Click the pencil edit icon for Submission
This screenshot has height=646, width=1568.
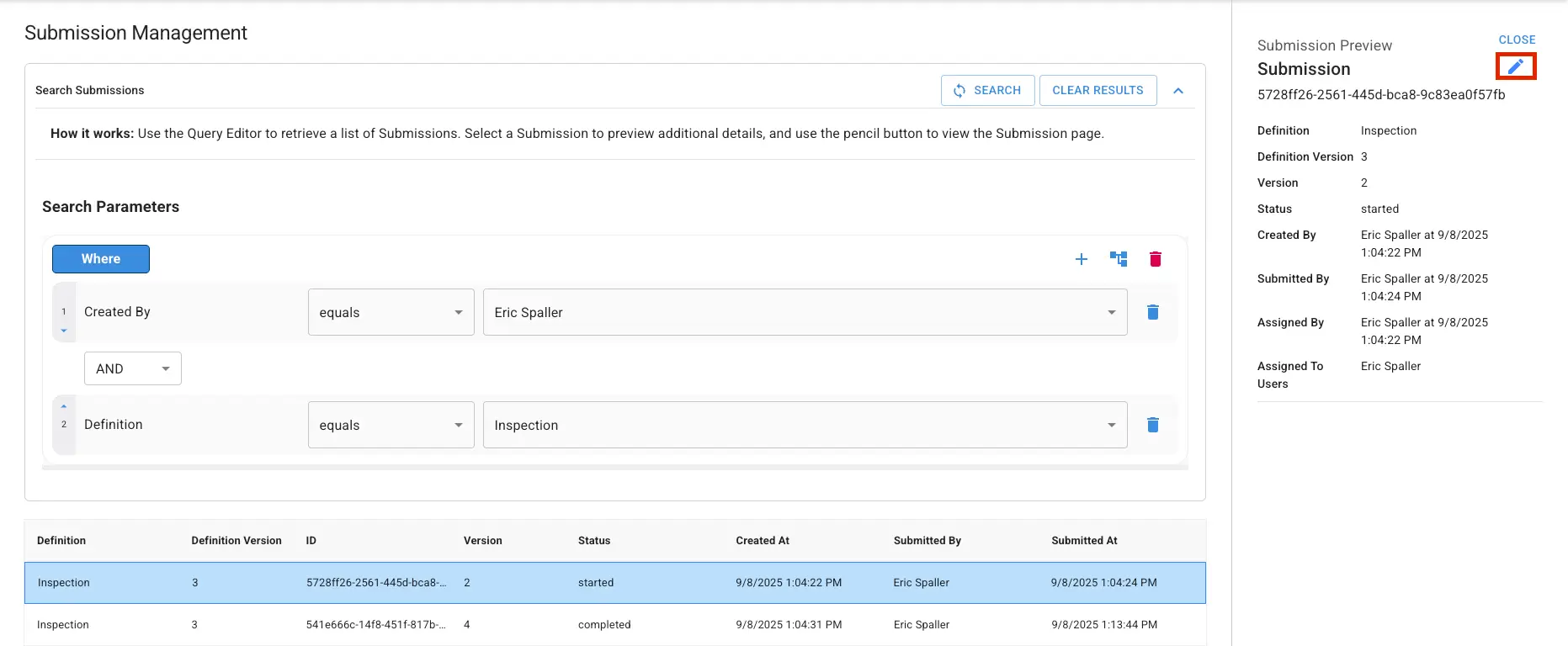1516,66
